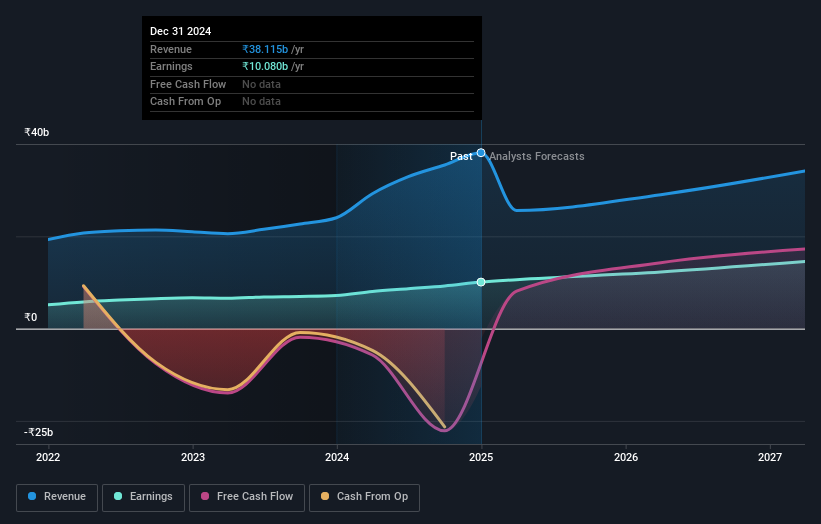Click the Free Cash Flow row's No data value
Screen dimensions: 821x524
tap(261, 84)
